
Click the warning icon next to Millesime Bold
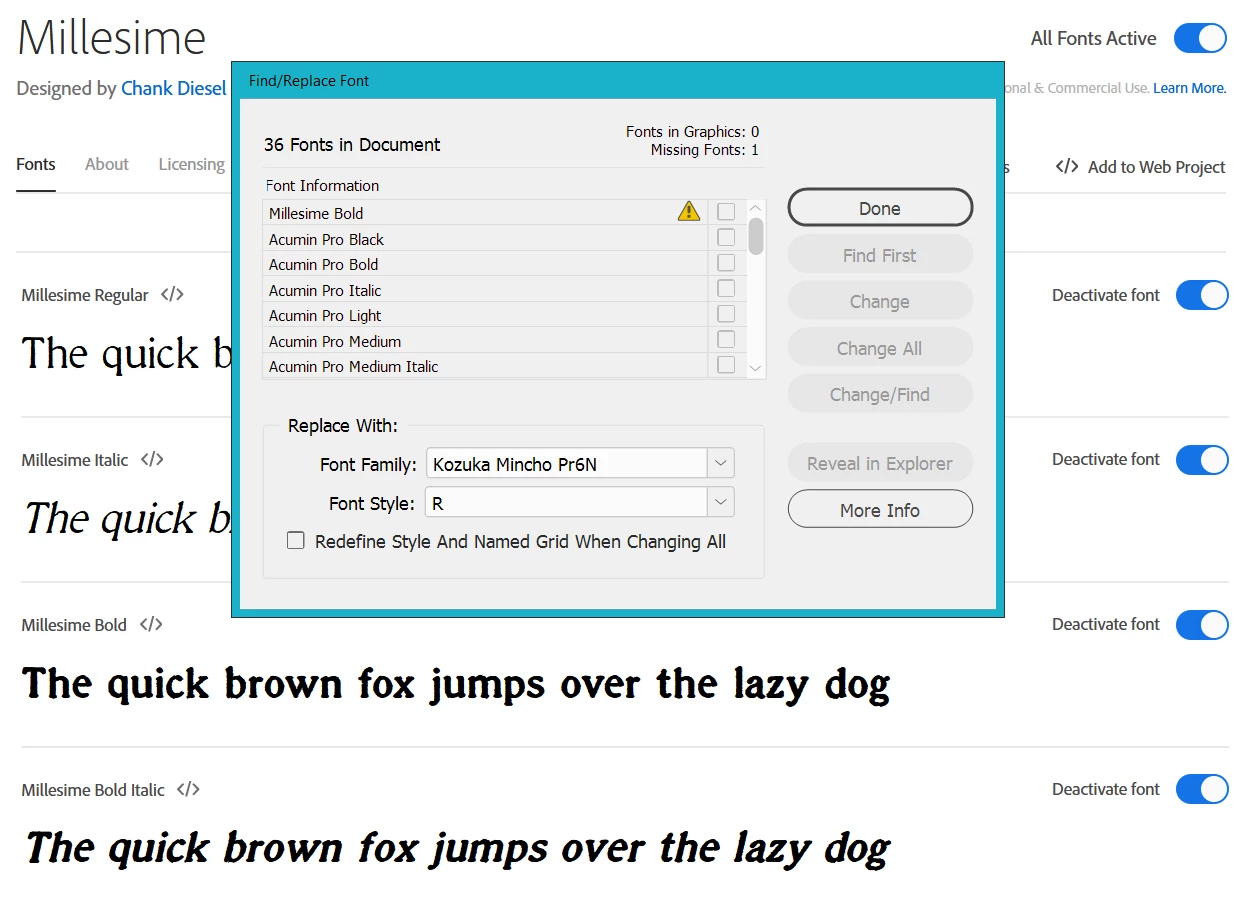[x=689, y=211]
